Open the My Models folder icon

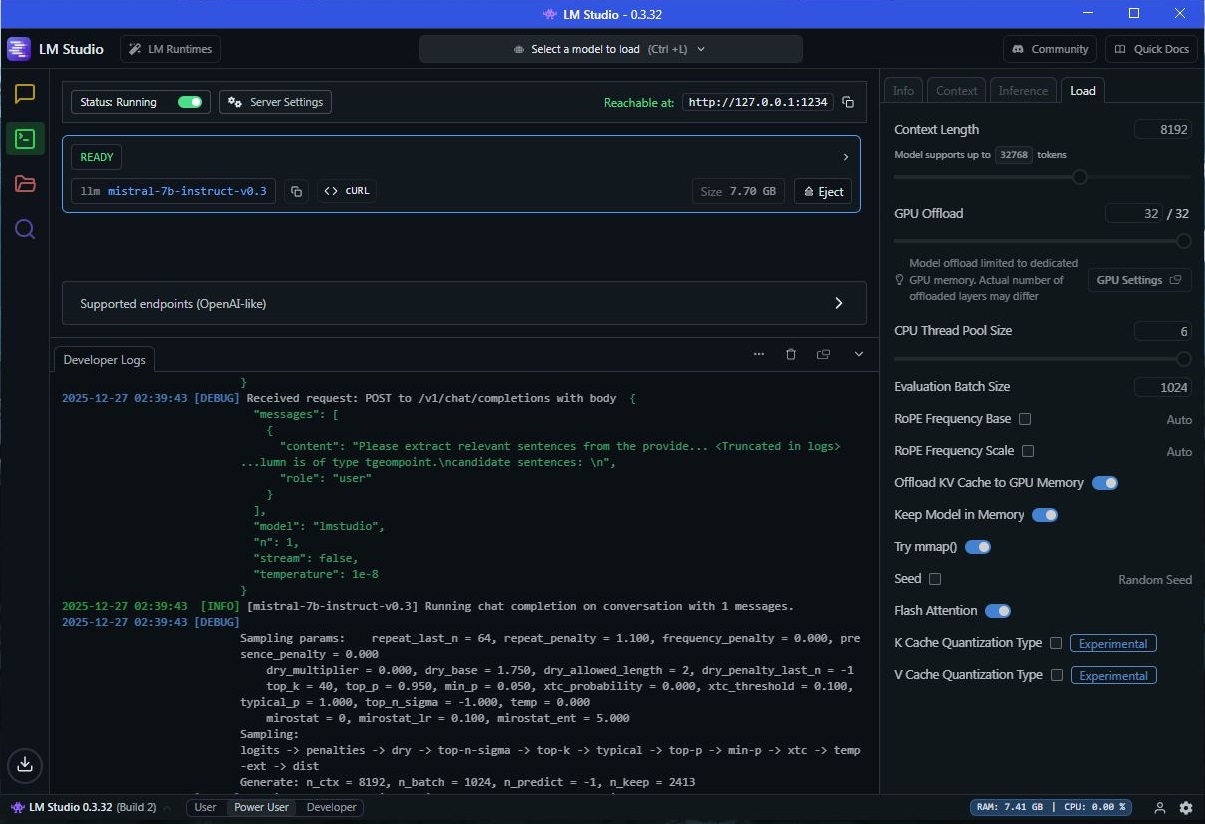click(25, 184)
